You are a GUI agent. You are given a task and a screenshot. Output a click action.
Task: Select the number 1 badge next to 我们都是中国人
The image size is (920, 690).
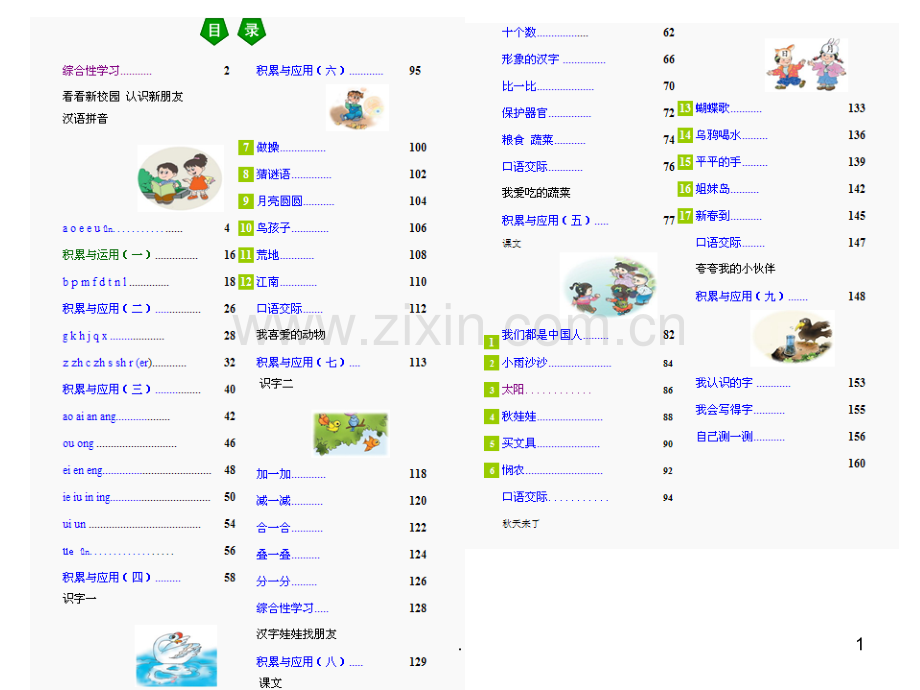pos(490,340)
